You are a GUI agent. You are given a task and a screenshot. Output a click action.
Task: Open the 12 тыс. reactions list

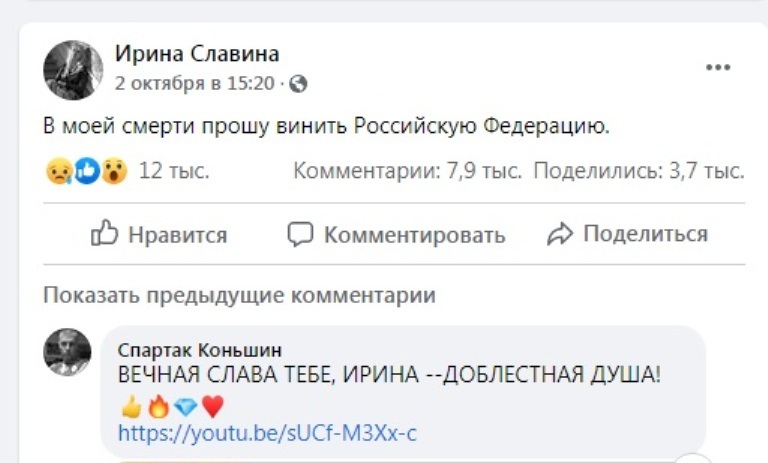tap(173, 172)
